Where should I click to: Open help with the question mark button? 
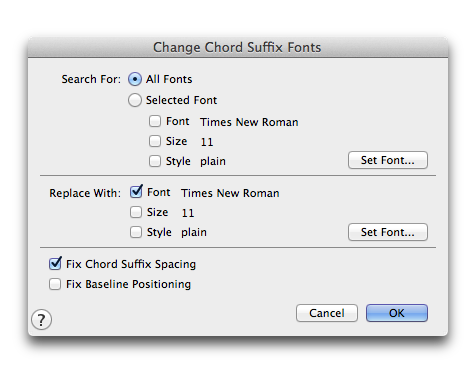[x=41, y=320]
